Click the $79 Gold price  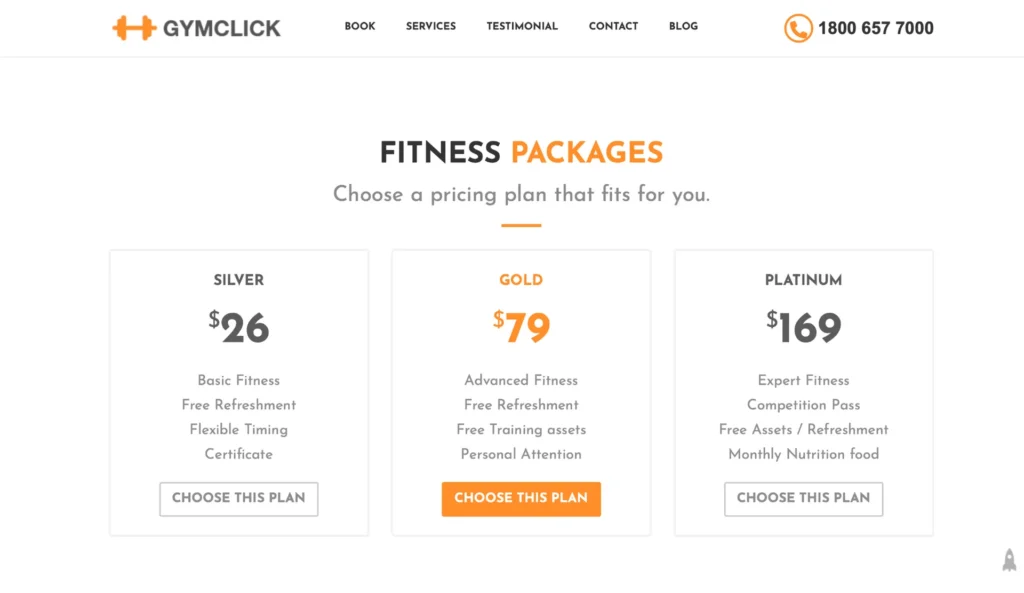[521, 327]
